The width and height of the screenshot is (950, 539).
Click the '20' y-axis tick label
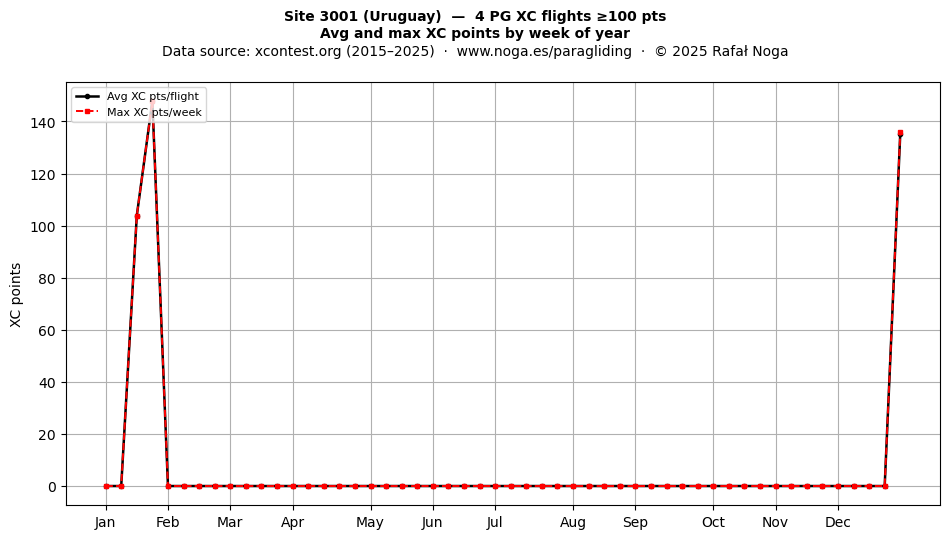(x=47, y=435)
